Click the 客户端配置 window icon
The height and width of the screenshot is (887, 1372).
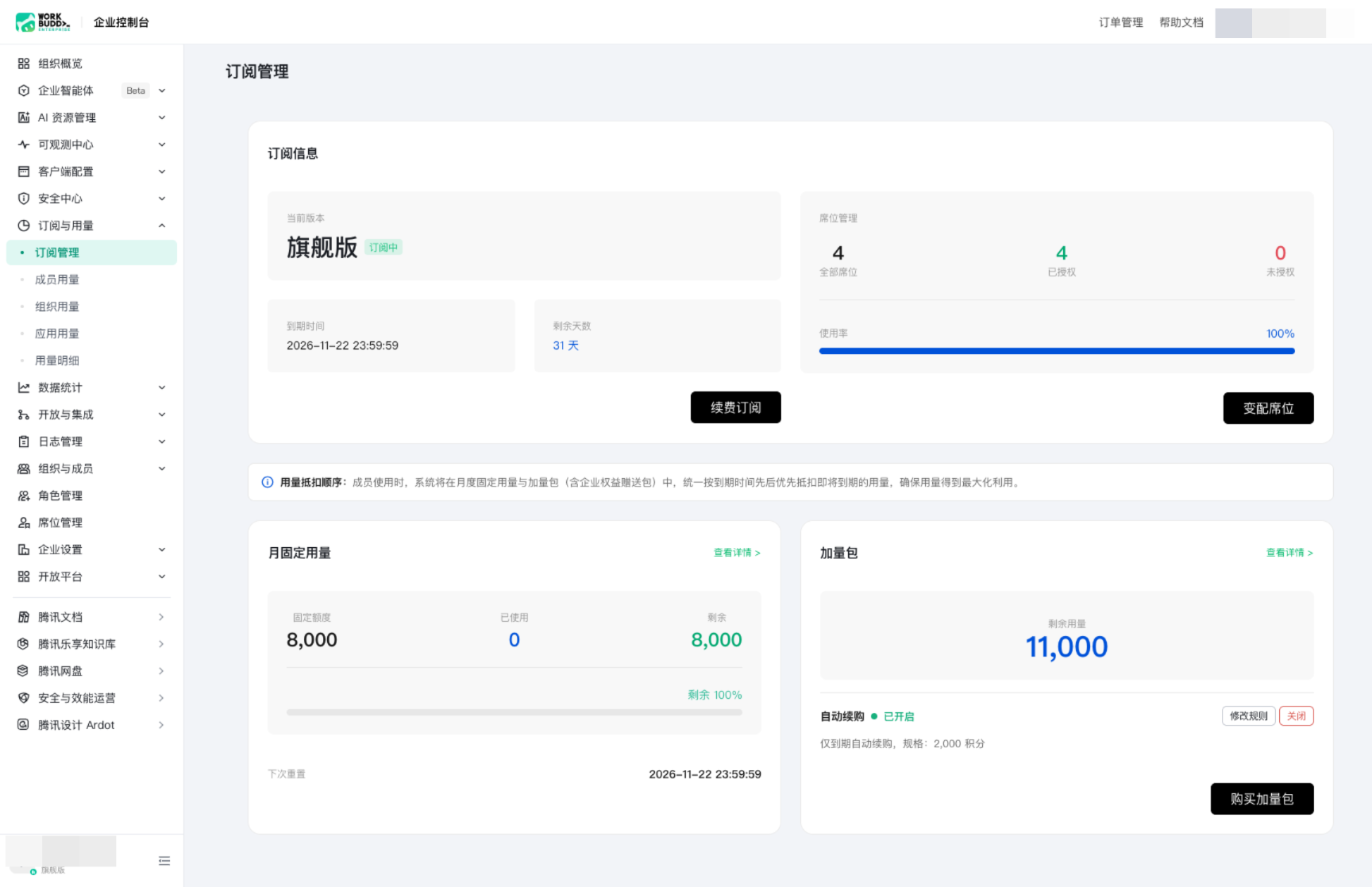[24, 172]
